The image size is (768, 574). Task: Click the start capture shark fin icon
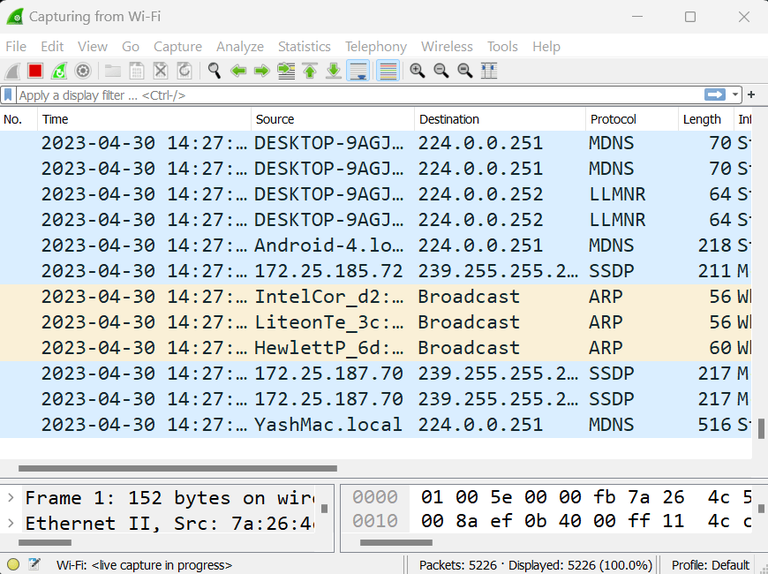point(12,71)
